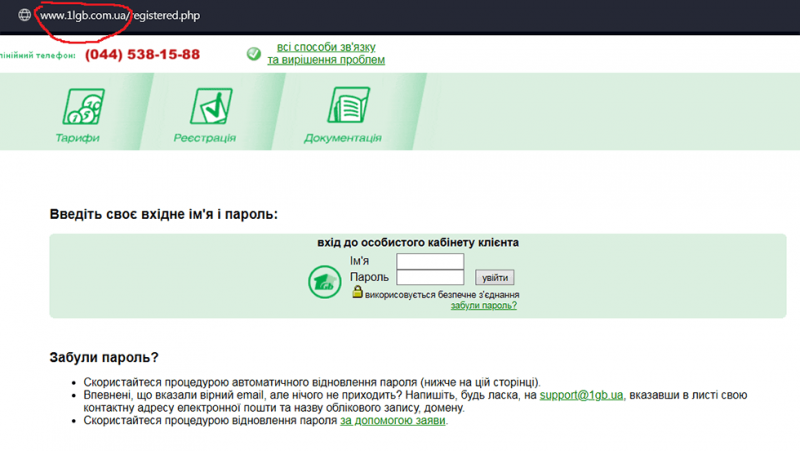Open 'за допомогою заяви' link
800x451 pixels.
(x=393, y=420)
